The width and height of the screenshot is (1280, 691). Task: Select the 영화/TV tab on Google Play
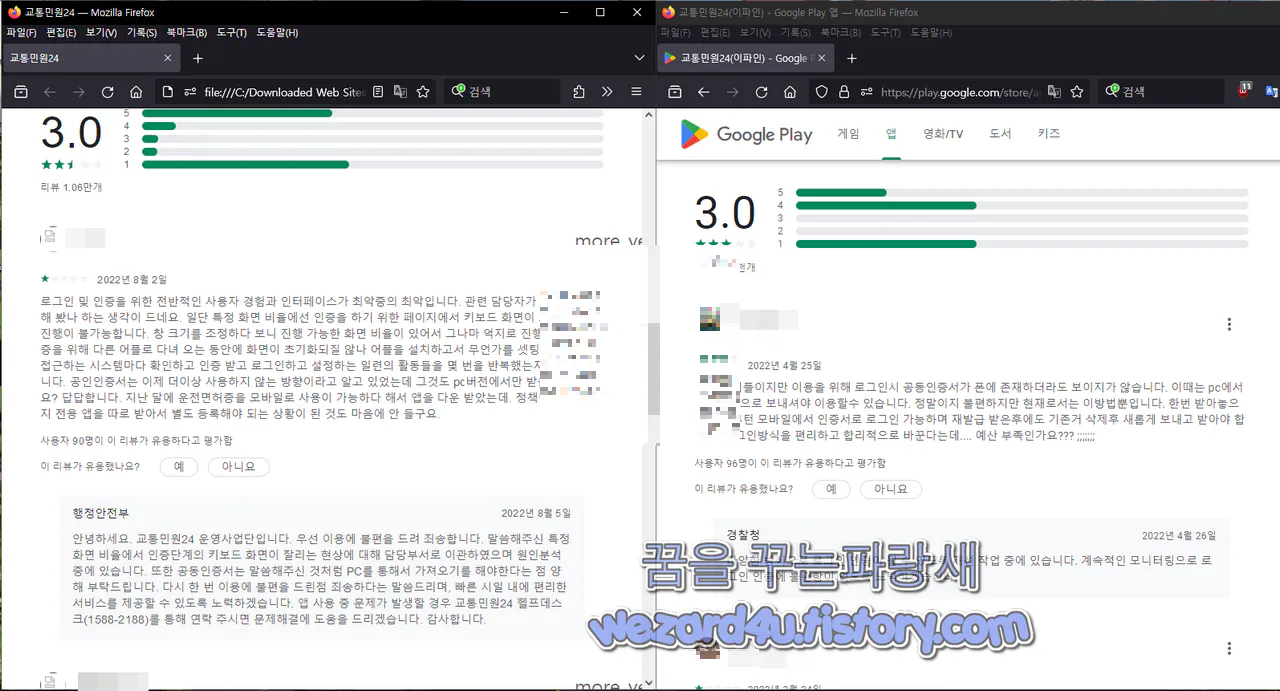943,134
